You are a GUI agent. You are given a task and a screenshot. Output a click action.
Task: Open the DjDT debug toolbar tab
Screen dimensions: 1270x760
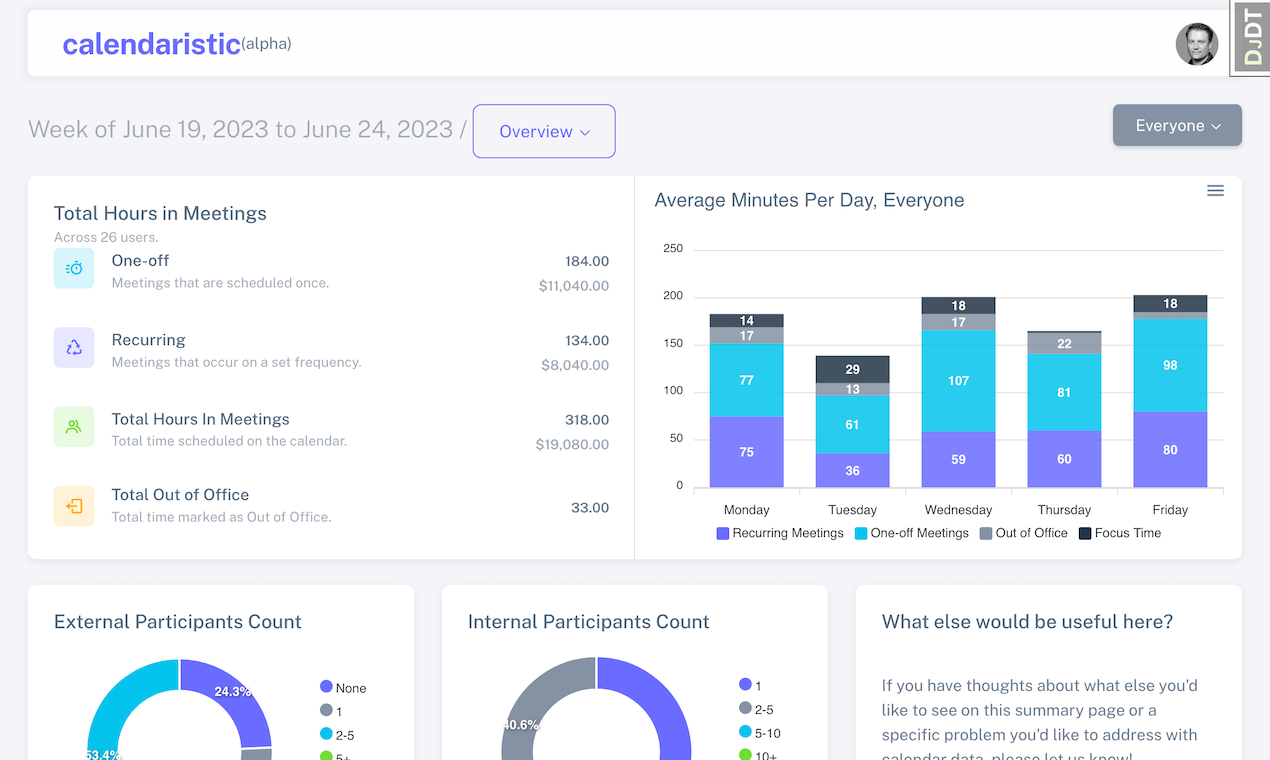point(1250,38)
